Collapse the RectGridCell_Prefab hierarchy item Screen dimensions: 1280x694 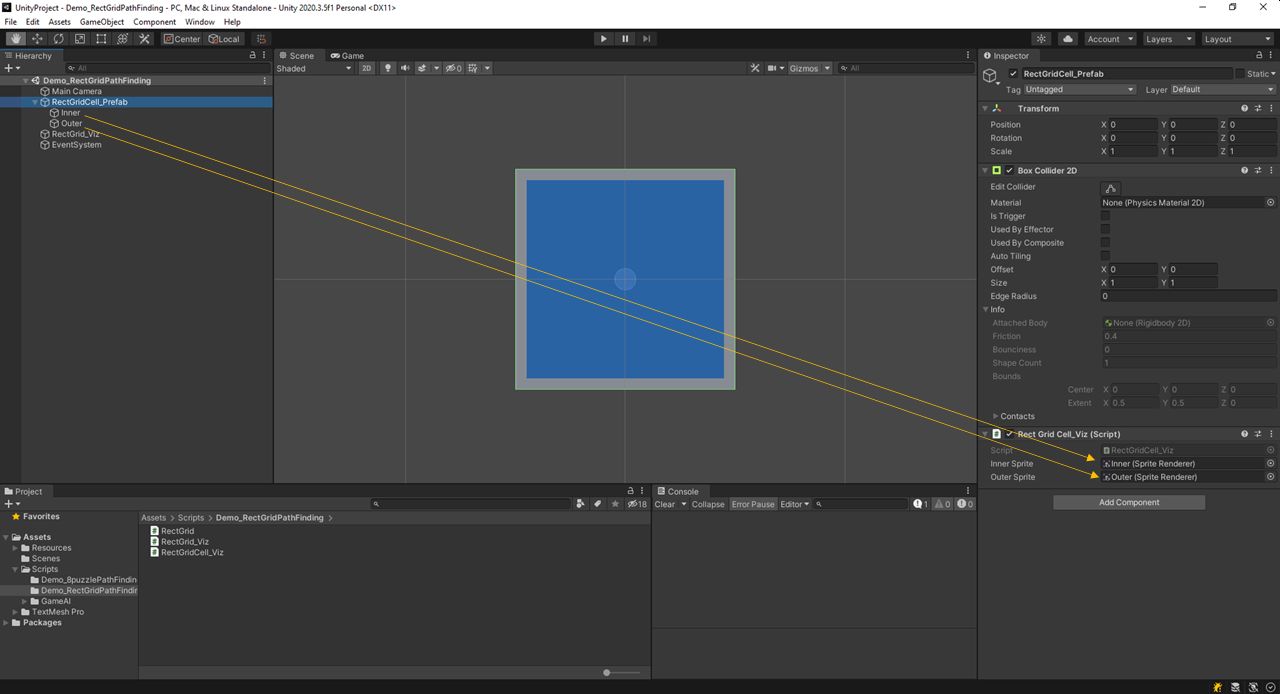click(x=33, y=101)
